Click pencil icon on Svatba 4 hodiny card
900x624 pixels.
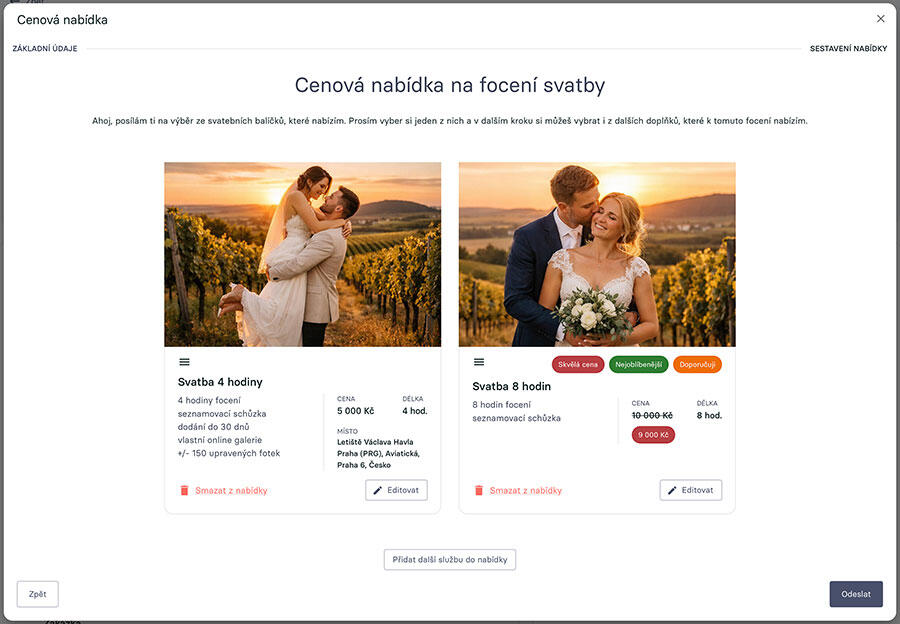378,490
